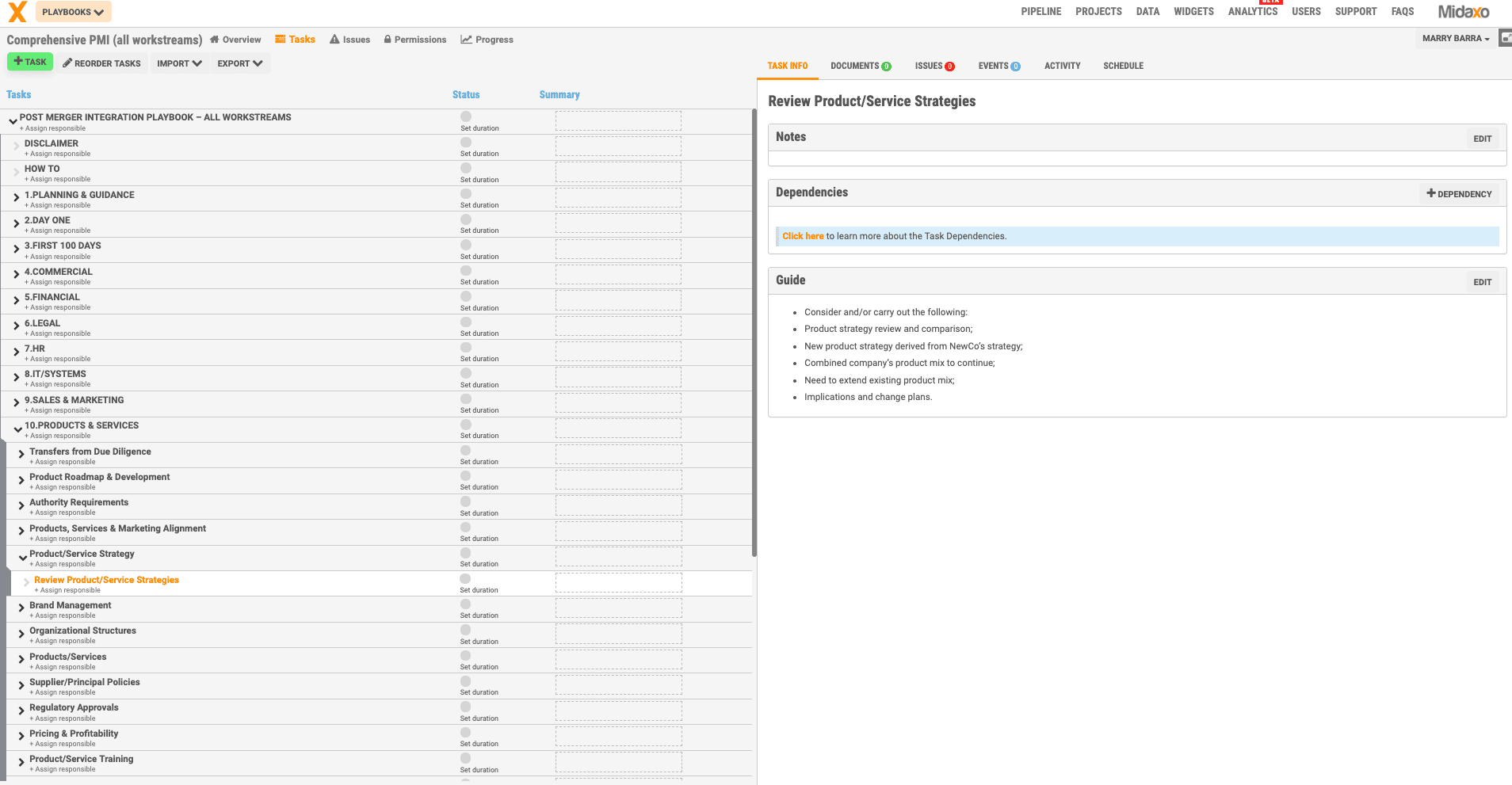Screen dimensions: 1512x785
Task: Open the Progress chart icon tab
Action: pyautogui.click(x=487, y=40)
